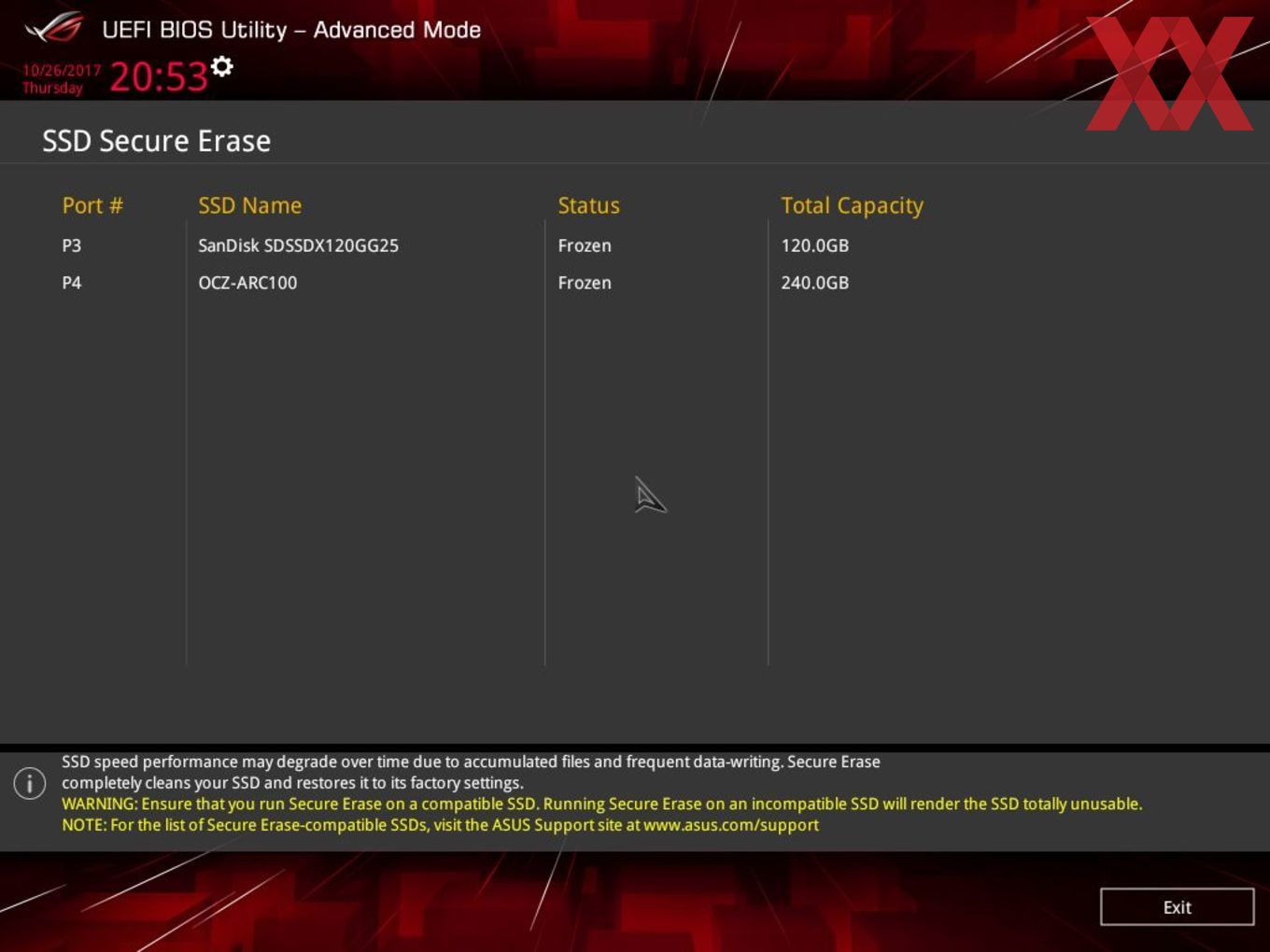
Task: Click the SSD Name column header
Action: point(249,205)
